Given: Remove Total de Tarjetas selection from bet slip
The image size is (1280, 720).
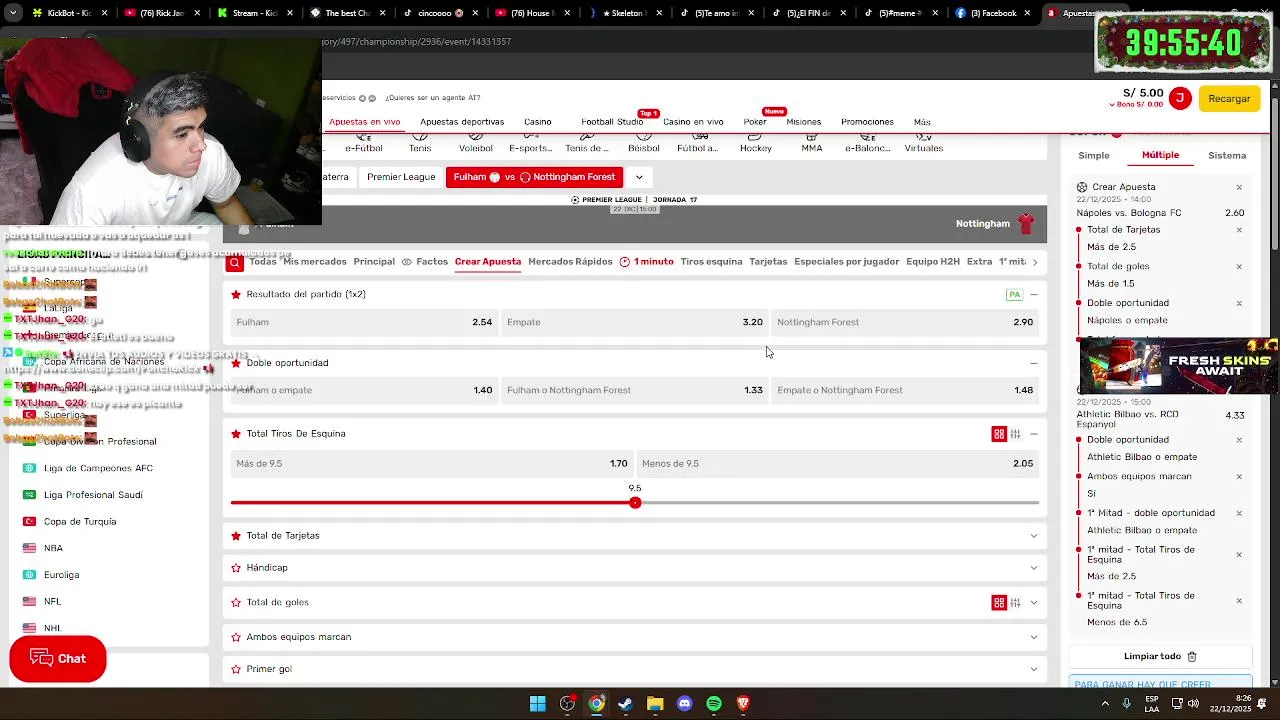Looking at the screenshot, I should coord(1239,229).
